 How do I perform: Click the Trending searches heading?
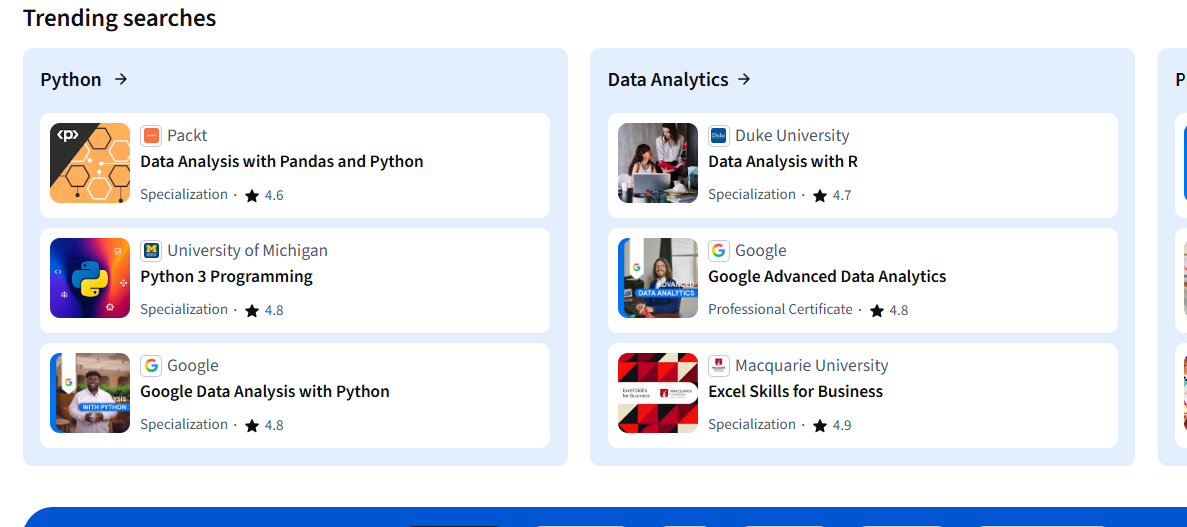pyautogui.click(x=120, y=18)
